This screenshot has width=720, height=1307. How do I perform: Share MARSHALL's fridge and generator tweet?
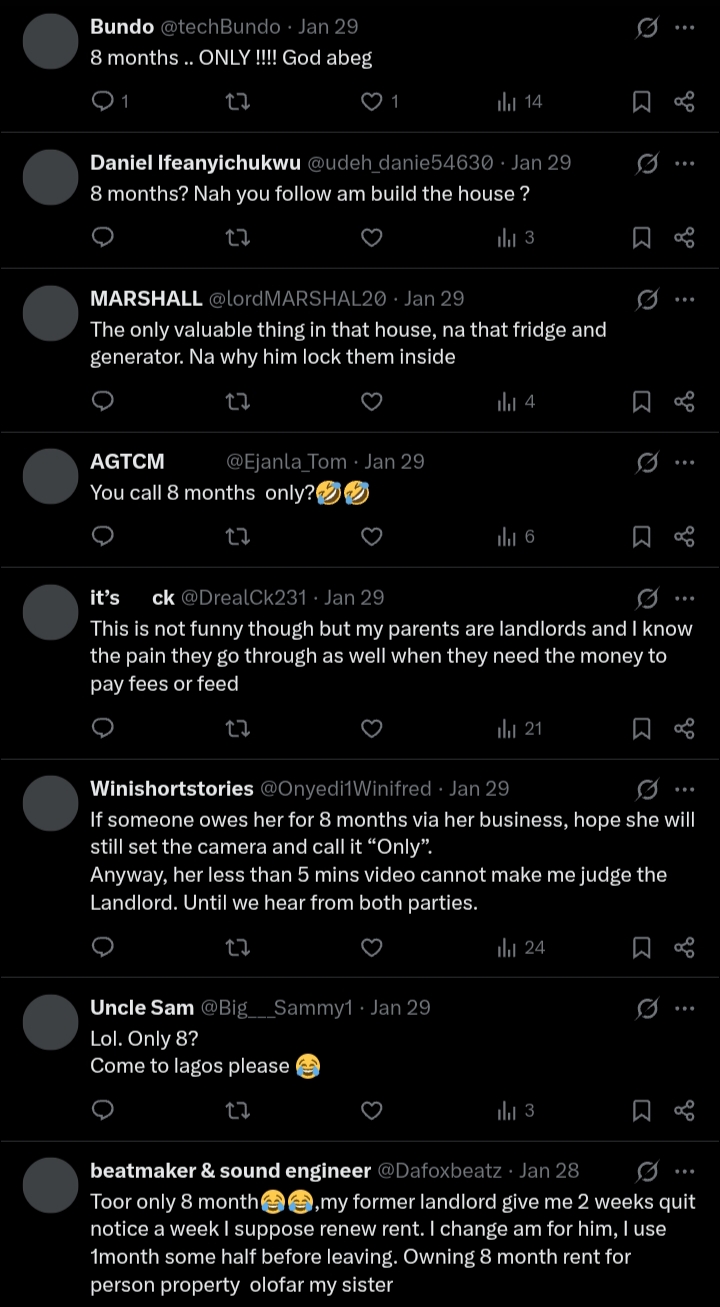[x=684, y=401]
